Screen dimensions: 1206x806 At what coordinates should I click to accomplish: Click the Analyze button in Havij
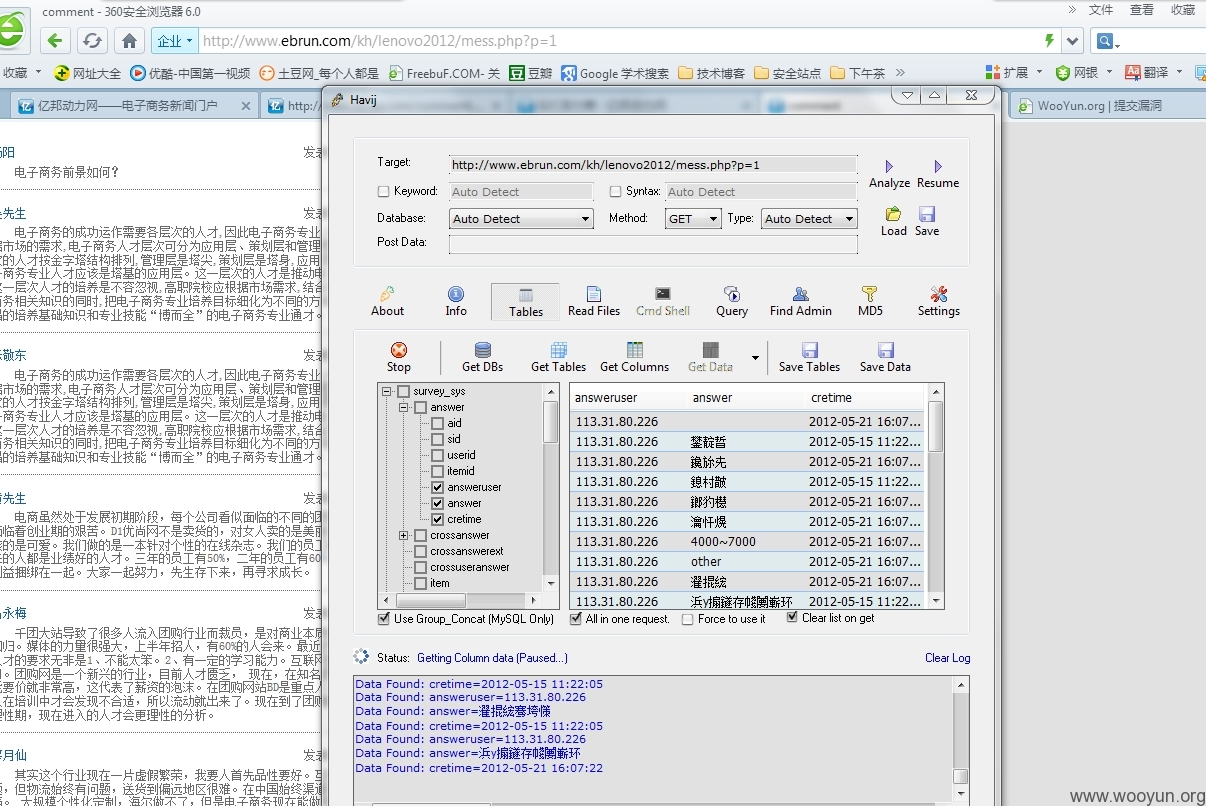pos(889,173)
